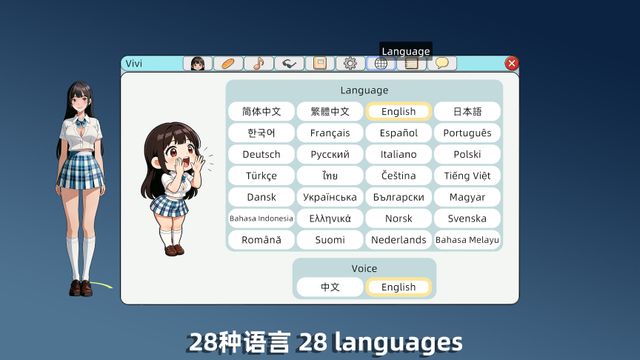The image size is (640, 360).
Task: Set Voice to 中文
Action: pos(330,287)
